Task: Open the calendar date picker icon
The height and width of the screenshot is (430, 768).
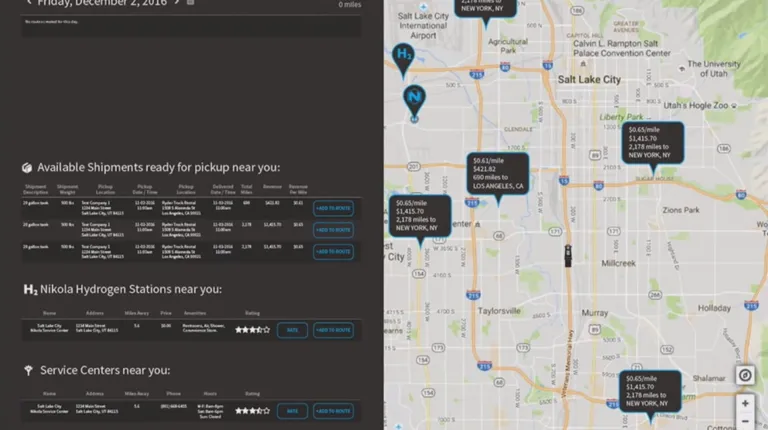Action: coord(191,3)
